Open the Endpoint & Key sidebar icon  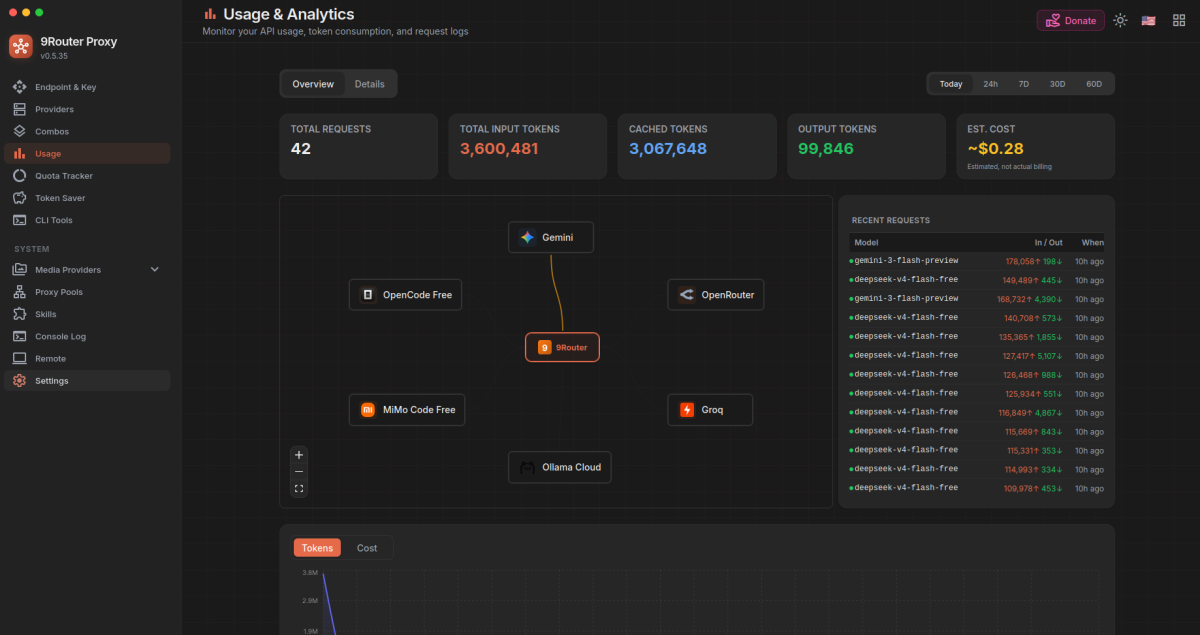pyautogui.click(x=19, y=87)
